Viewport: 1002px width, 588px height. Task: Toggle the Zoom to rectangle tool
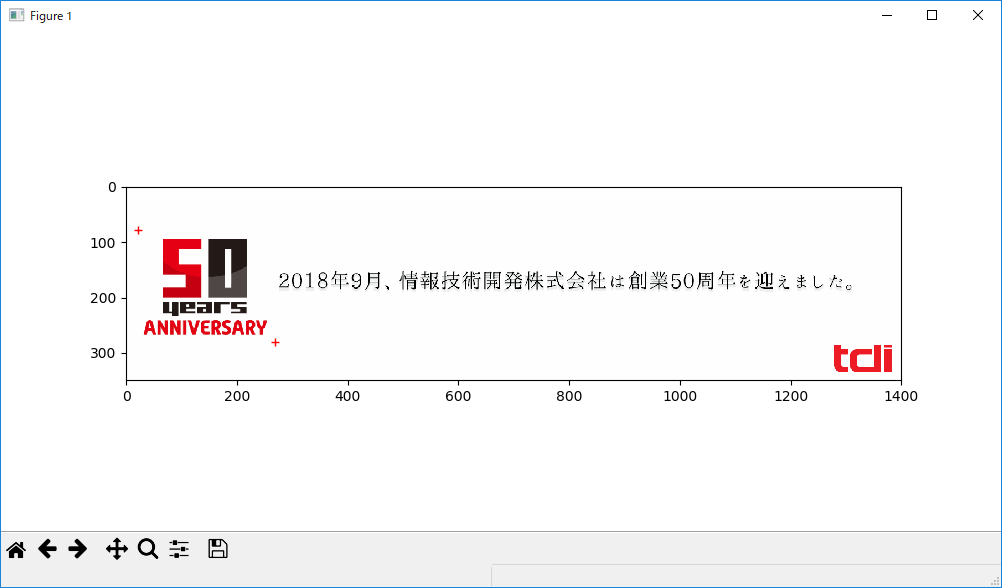coord(148,549)
